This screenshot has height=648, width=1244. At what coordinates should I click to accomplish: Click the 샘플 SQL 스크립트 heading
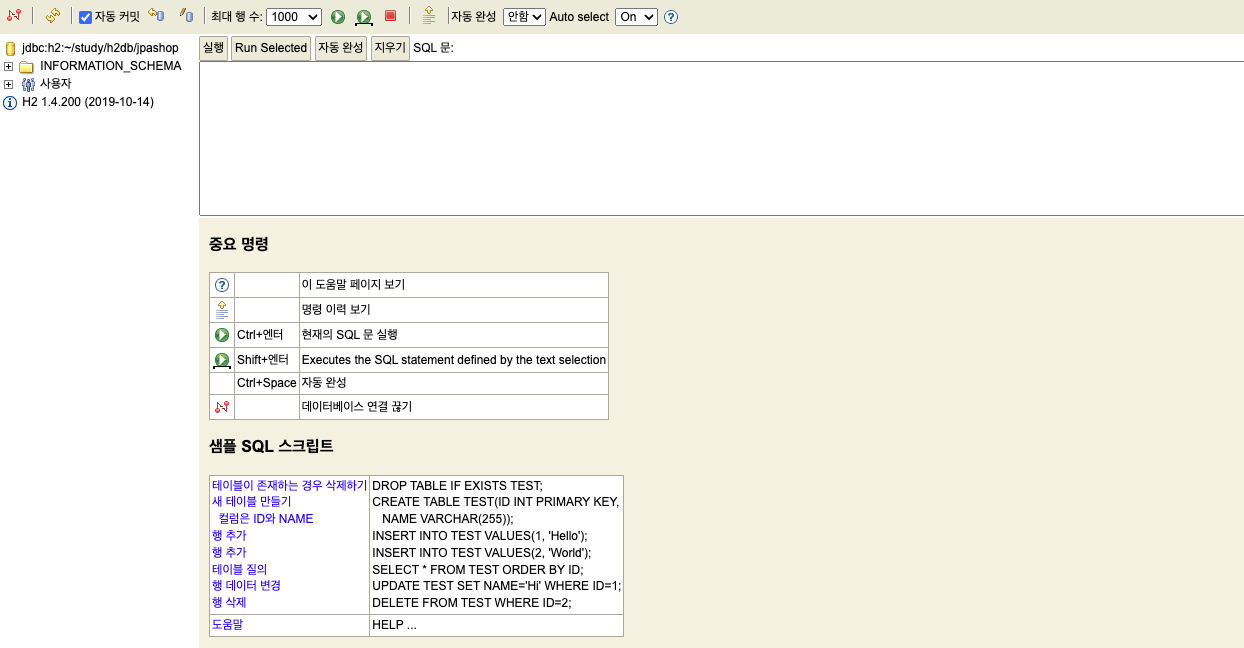tap(271, 446)
